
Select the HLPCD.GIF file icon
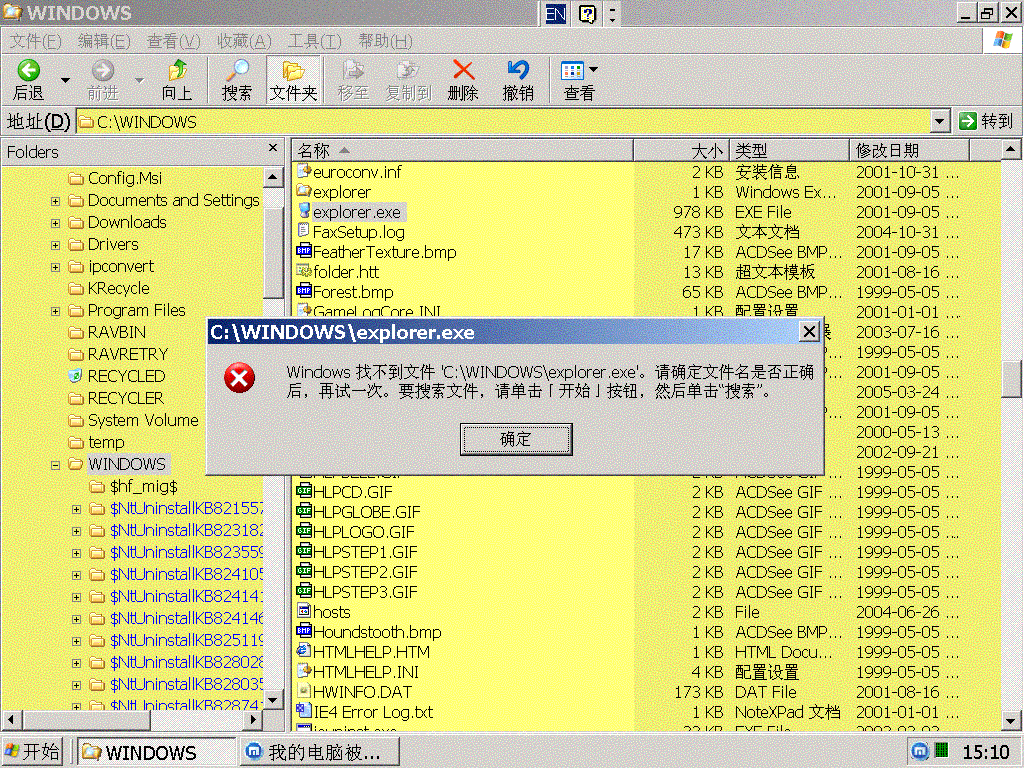pyautogui.click(x=304, y=491)
